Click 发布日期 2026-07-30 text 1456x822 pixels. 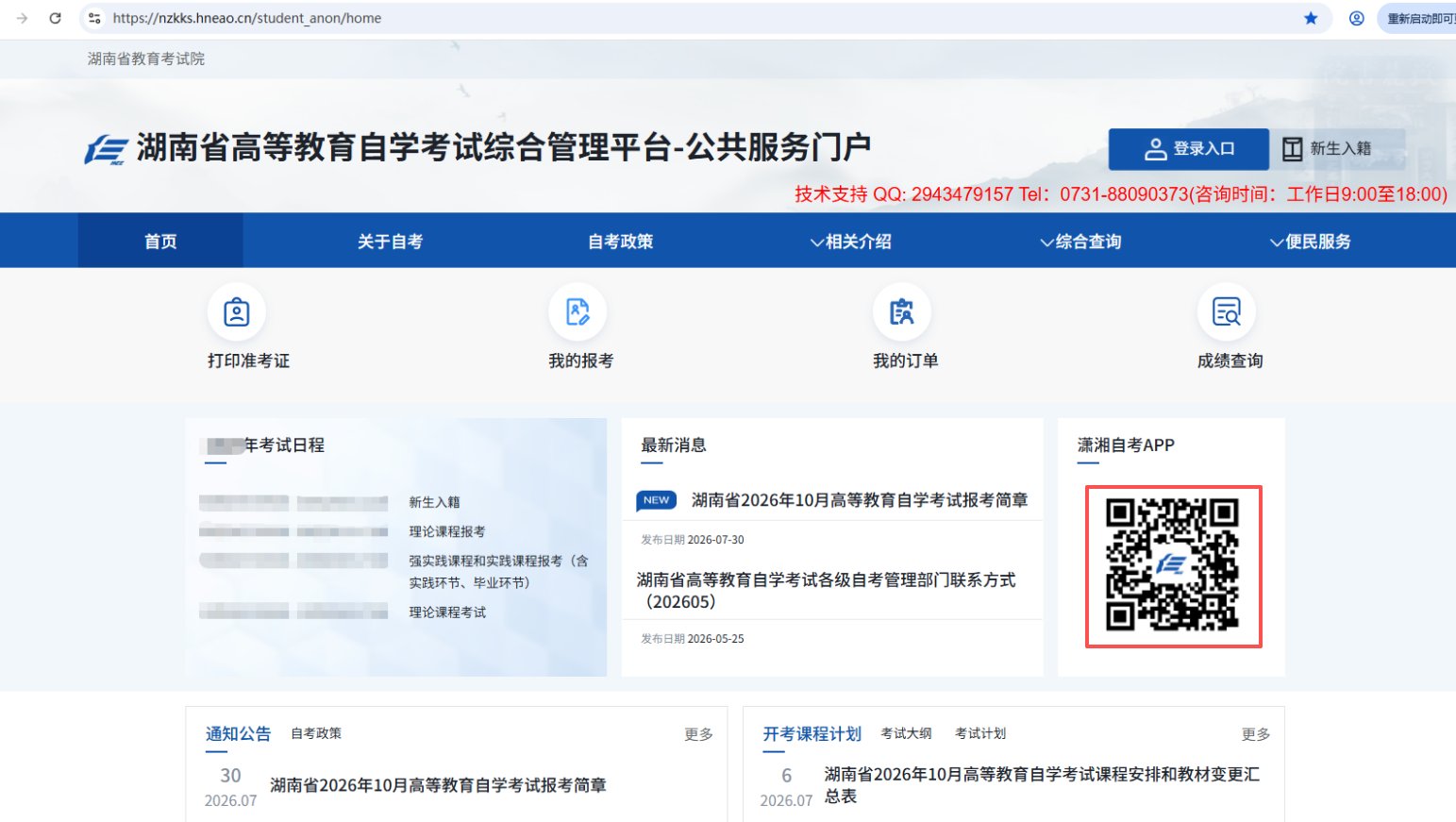(x=693, y=540)
